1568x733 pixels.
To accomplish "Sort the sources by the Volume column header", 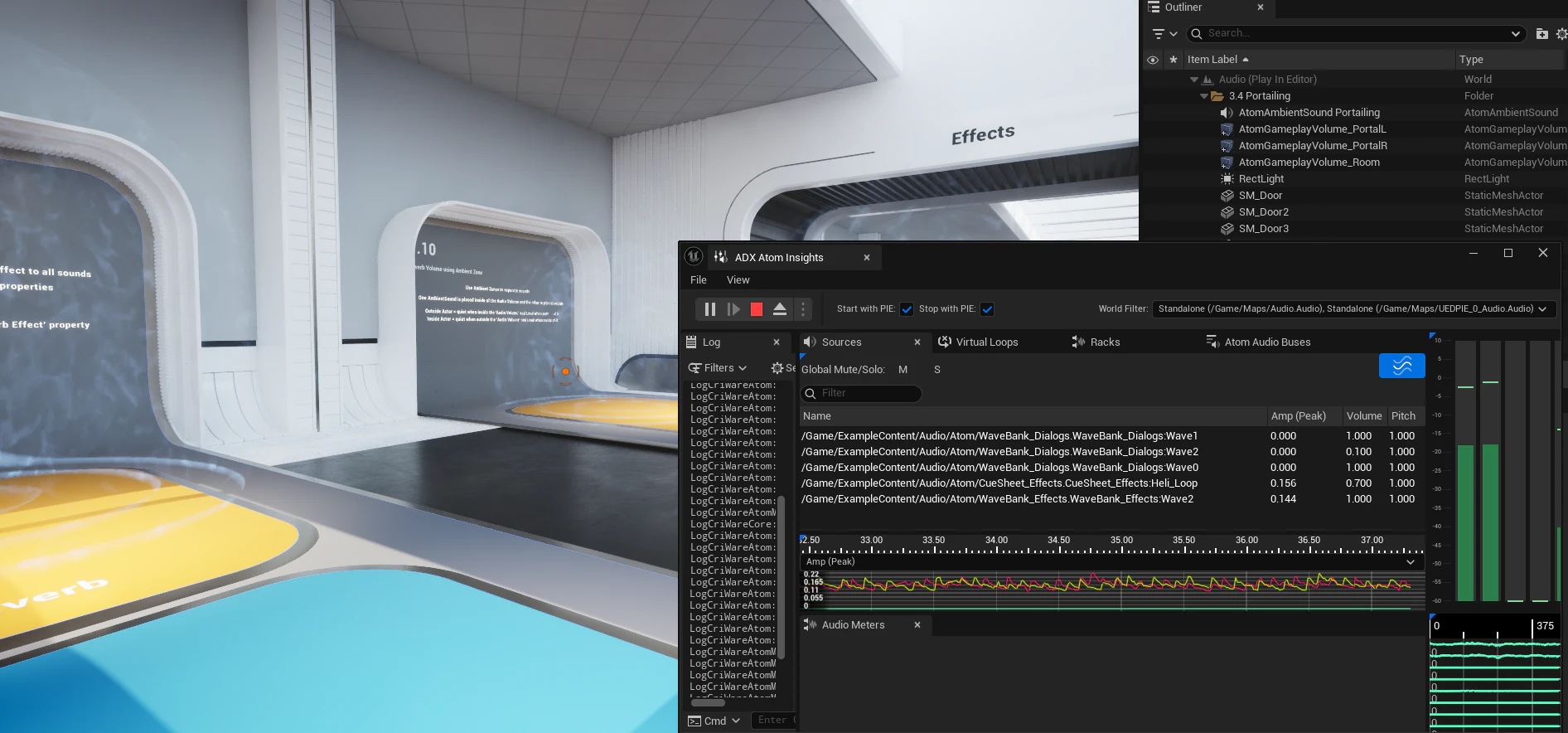I will click(1364, 416).
